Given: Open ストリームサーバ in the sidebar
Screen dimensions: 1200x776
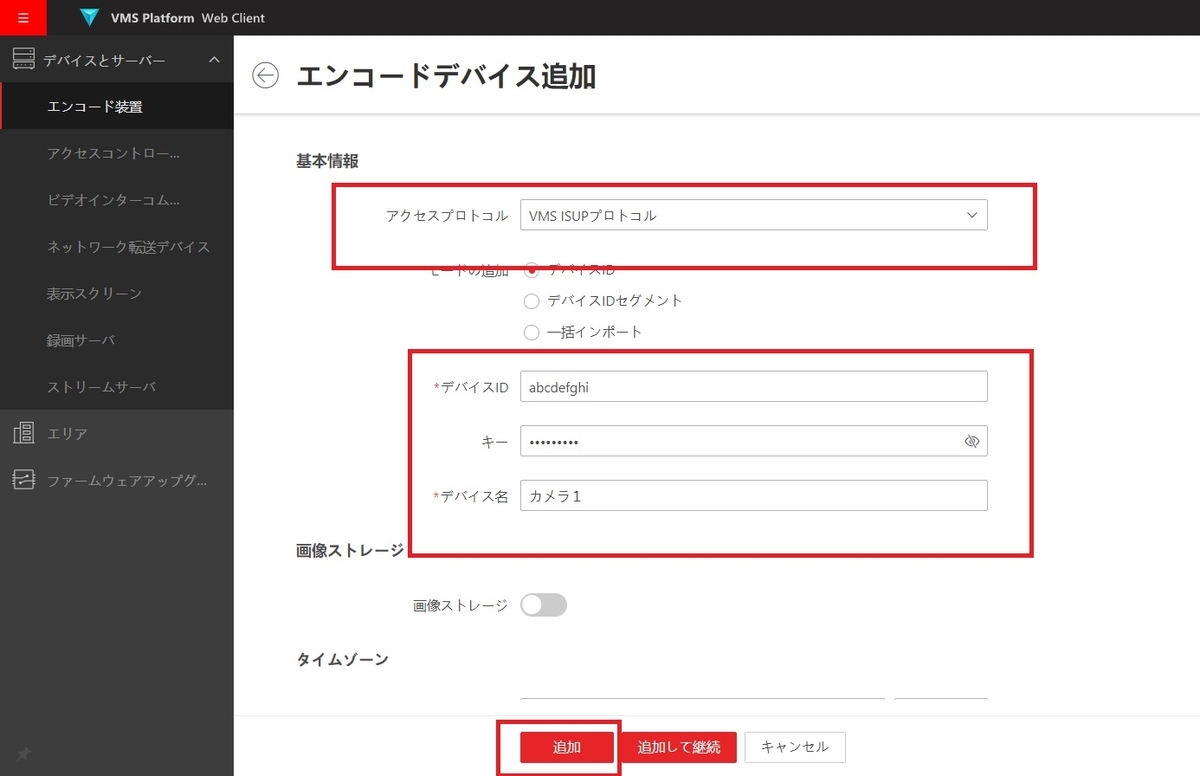Looking at the screenshot, I should point(117,387).
